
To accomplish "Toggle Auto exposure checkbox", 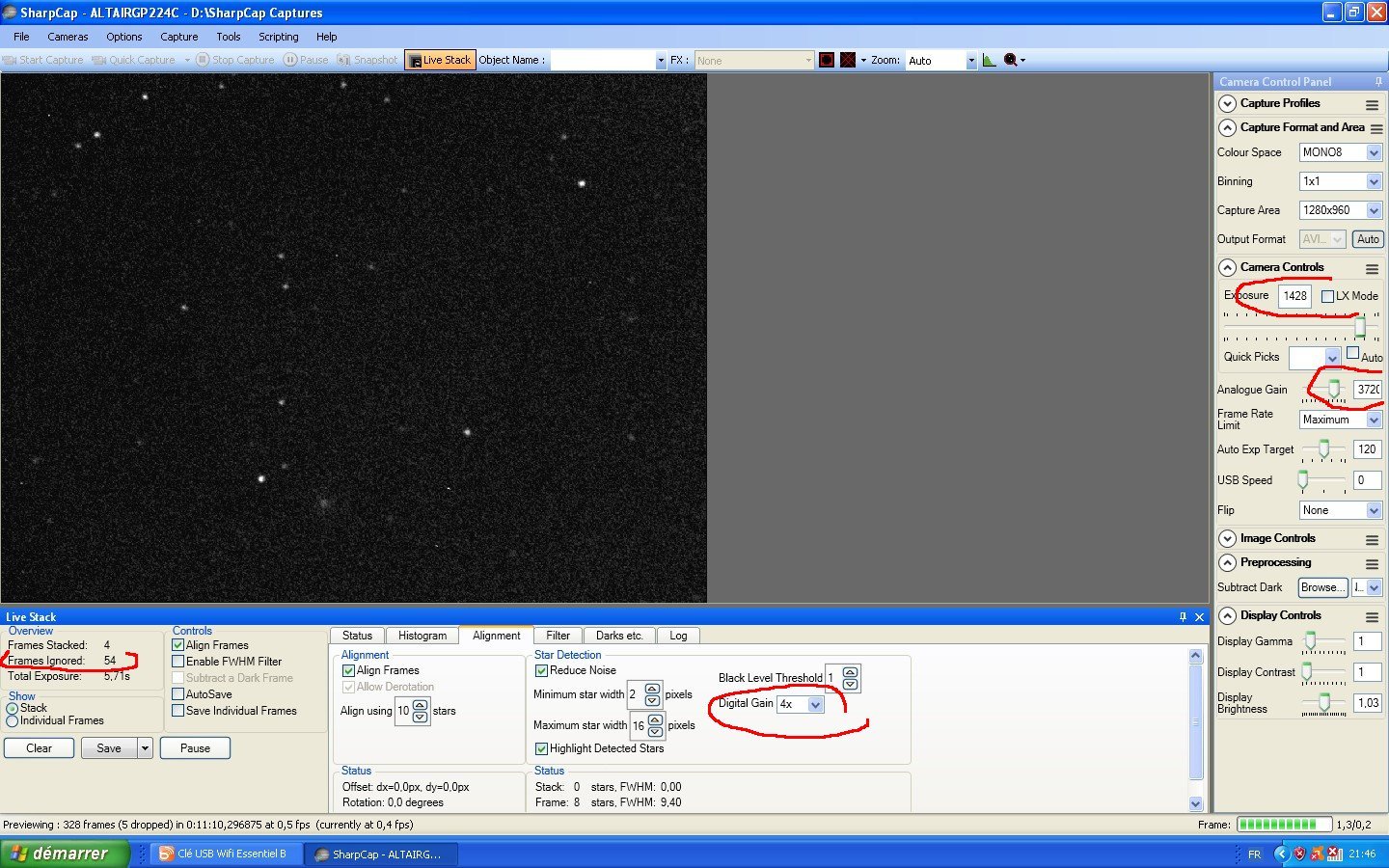I will (x=1352, y=353).
